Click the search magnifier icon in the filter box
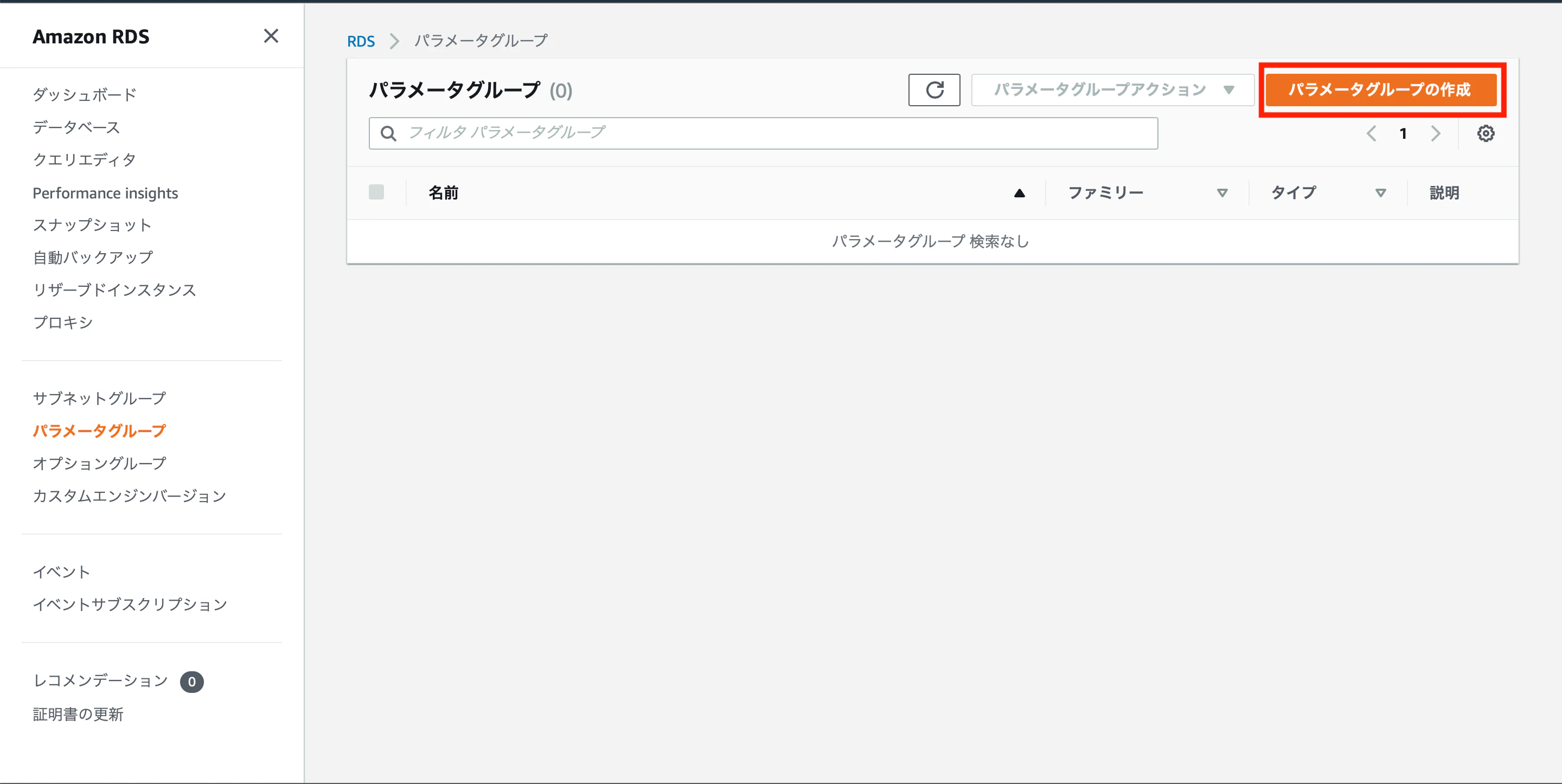The height and width of the screenshot is (784, 1562). (388, 133)
